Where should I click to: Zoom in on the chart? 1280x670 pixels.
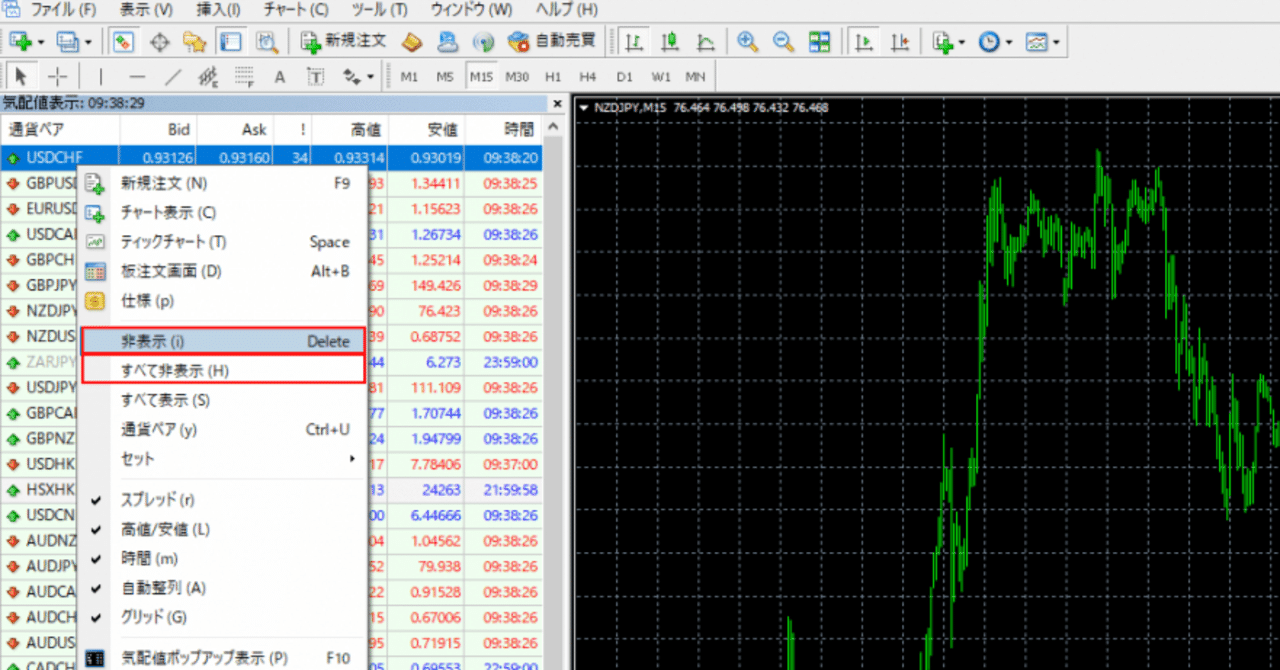(746, 41)
